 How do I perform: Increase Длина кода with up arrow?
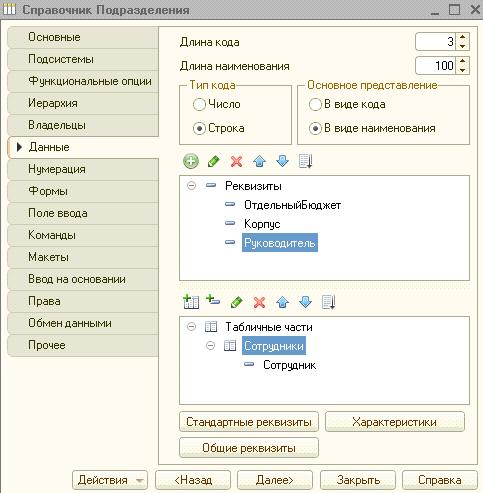click(x=462, y=37)
